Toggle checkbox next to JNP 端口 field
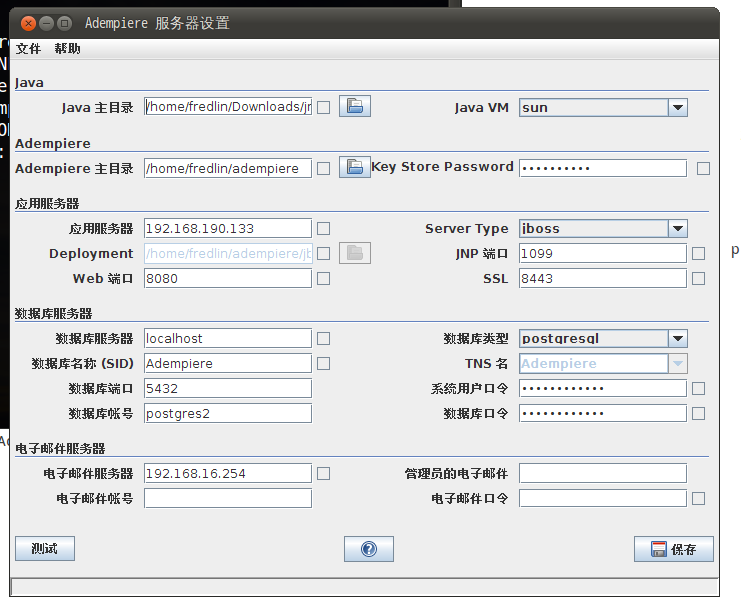 [x=698, y=254]
